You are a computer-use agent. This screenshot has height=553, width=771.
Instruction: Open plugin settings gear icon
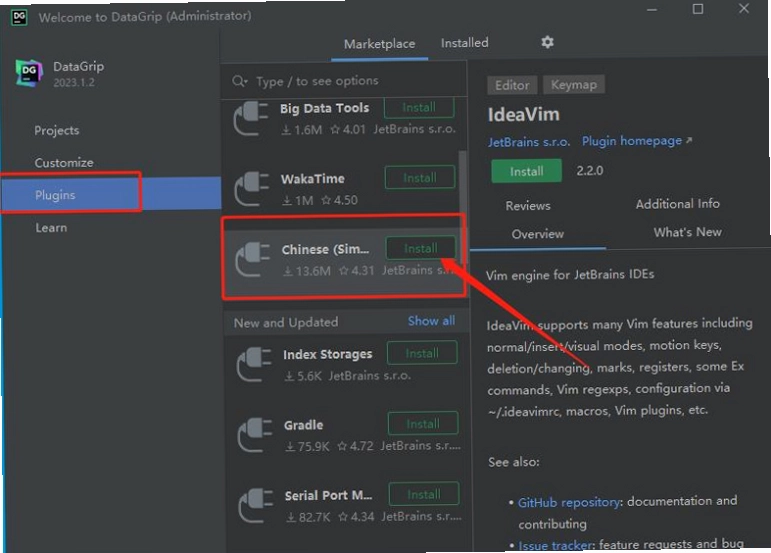pyautogui.click(x=547, y=42)
